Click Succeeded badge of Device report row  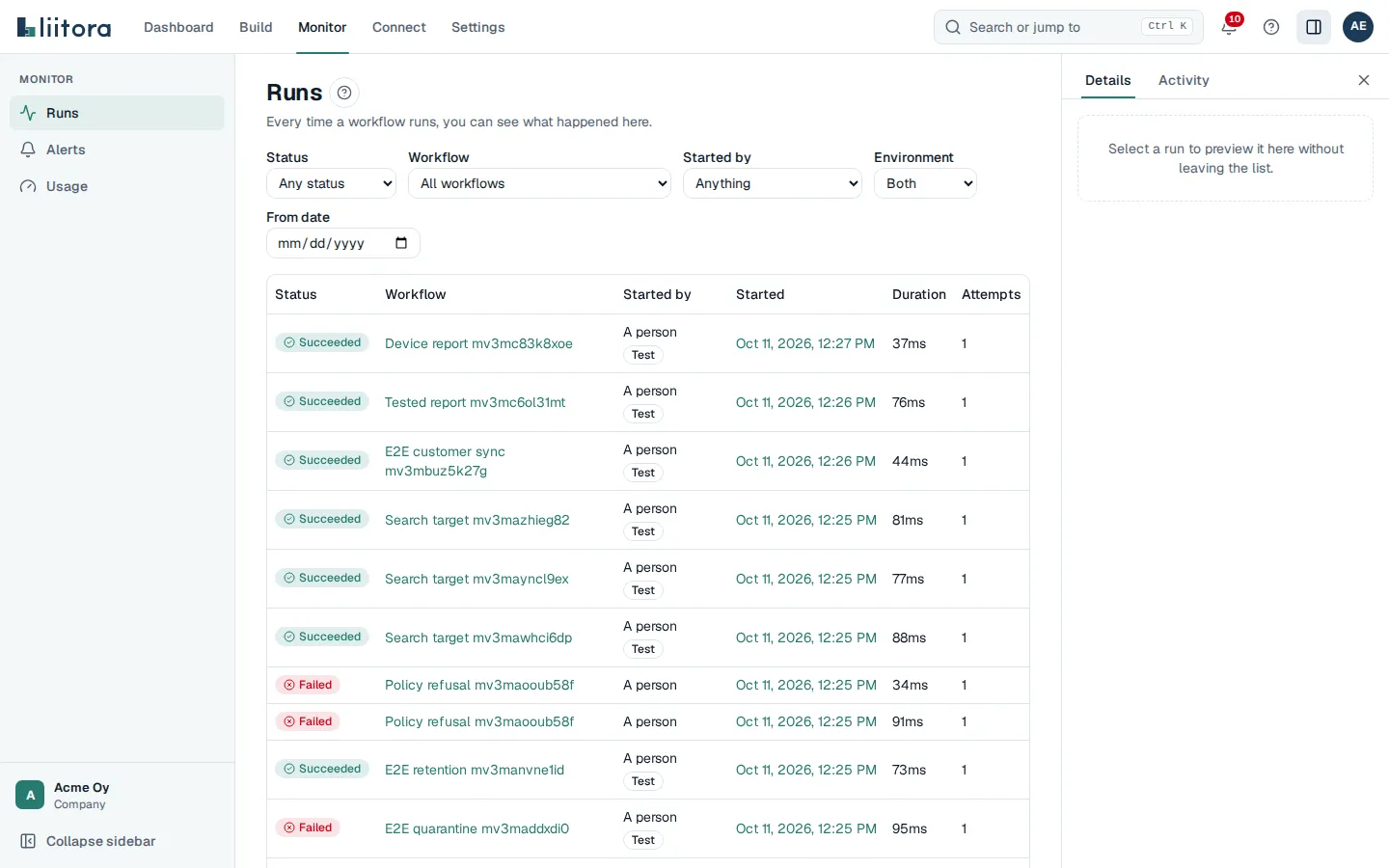click(x=322, y=342)
